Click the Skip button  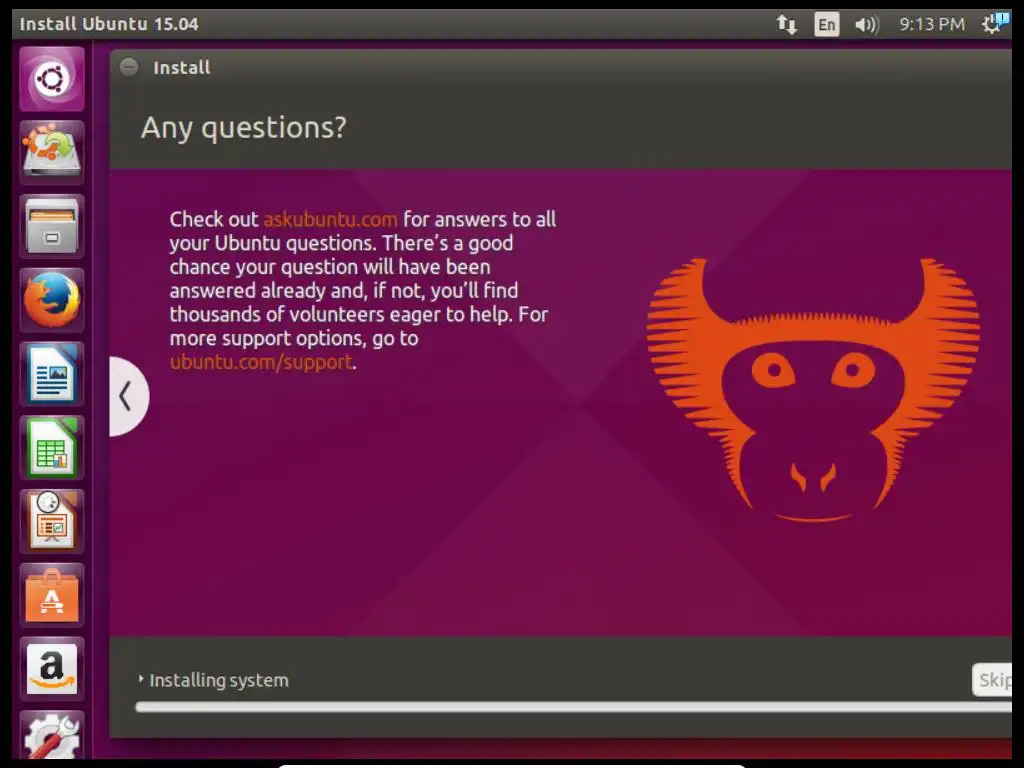992,680
